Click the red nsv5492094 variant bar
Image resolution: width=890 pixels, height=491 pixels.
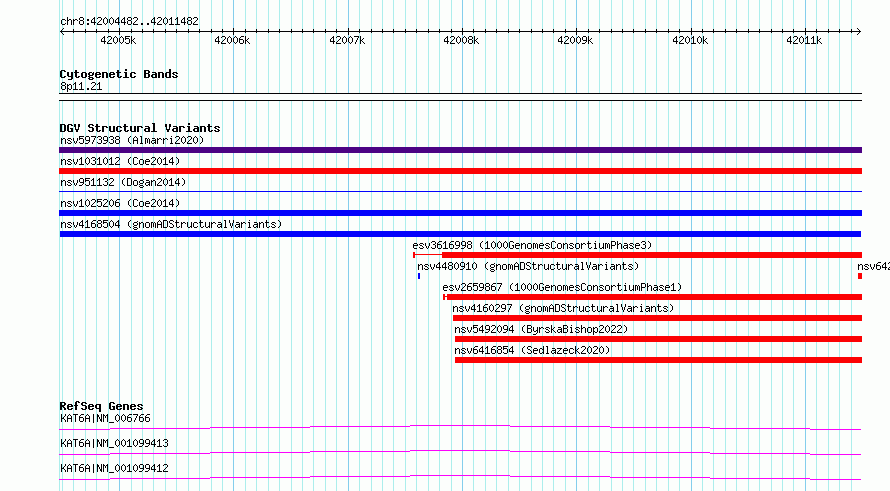coord(658,339)
